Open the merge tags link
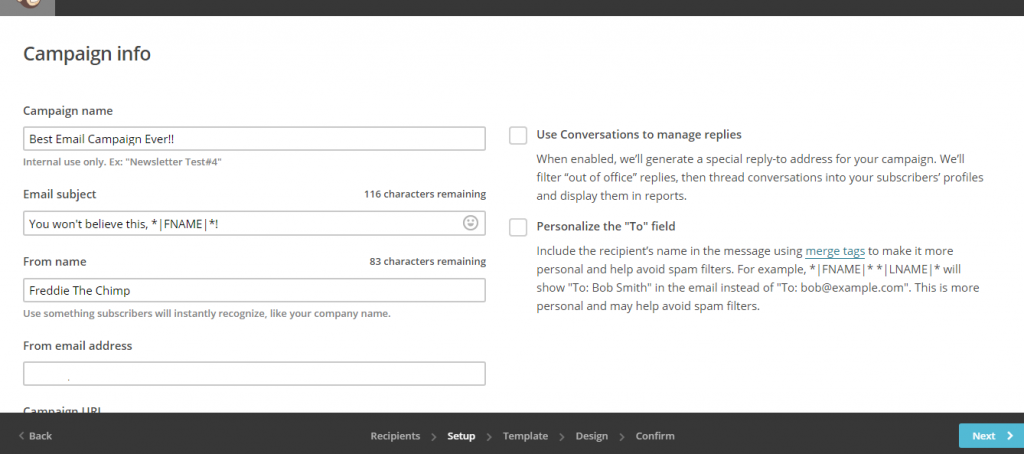Viewport: 1024px width, 454px height. pyautogui.click(x=835, y=251)
